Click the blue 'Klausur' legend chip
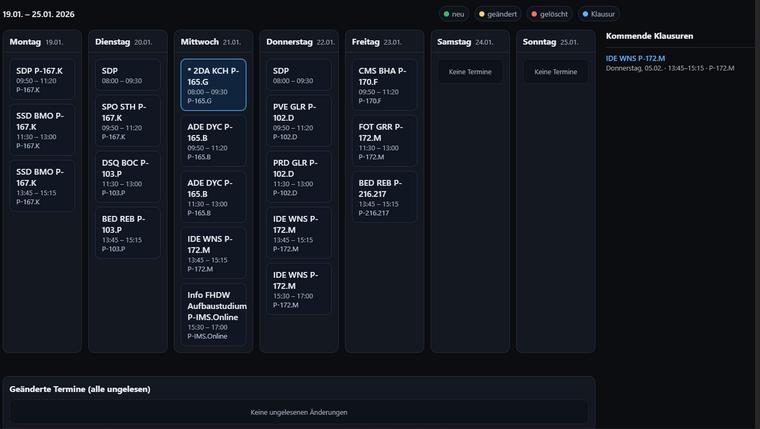The width and height of the screenshot is (760, 429). tap(599, 14)
